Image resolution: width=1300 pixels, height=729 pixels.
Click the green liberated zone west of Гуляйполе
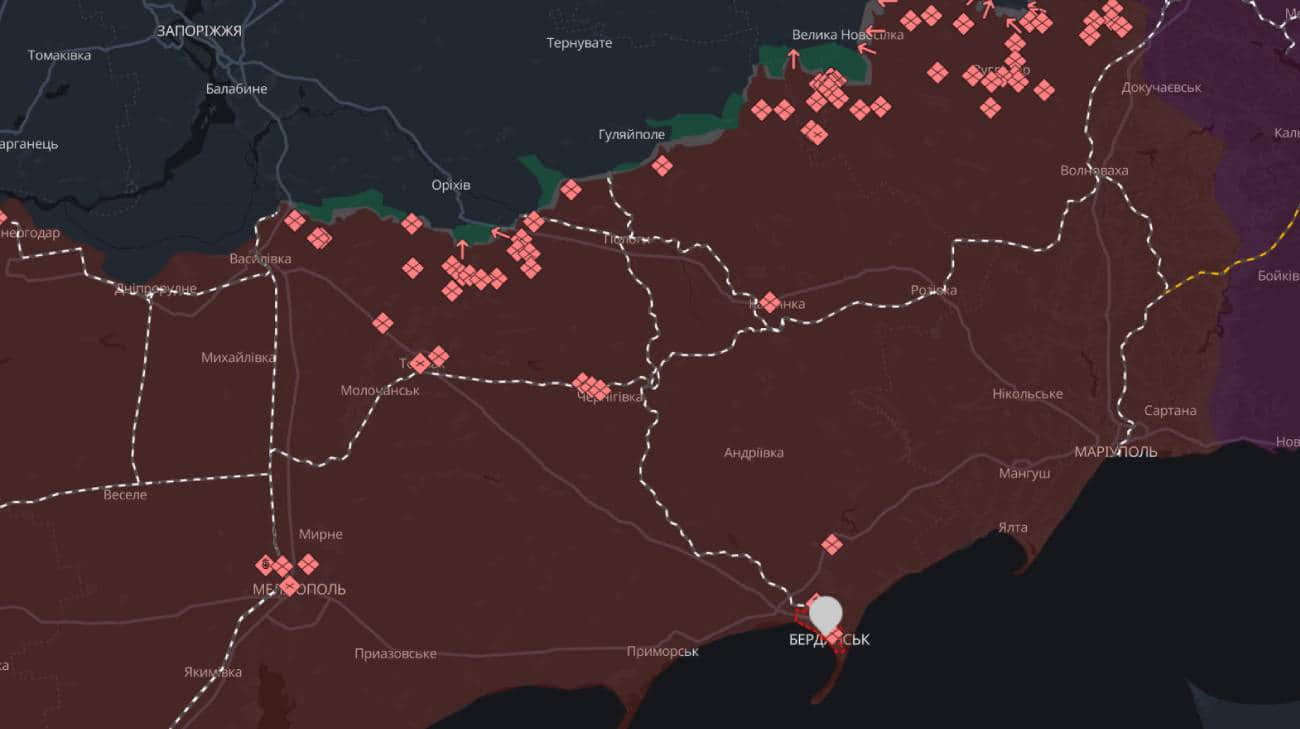point(543,171)
